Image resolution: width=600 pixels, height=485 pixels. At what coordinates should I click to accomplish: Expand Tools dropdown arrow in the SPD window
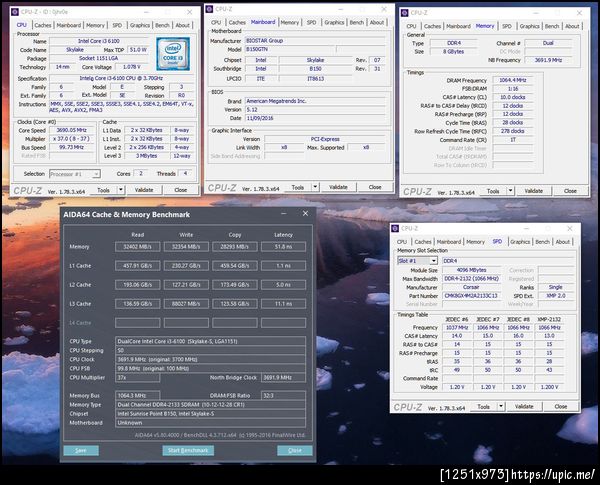pos(501,407)
